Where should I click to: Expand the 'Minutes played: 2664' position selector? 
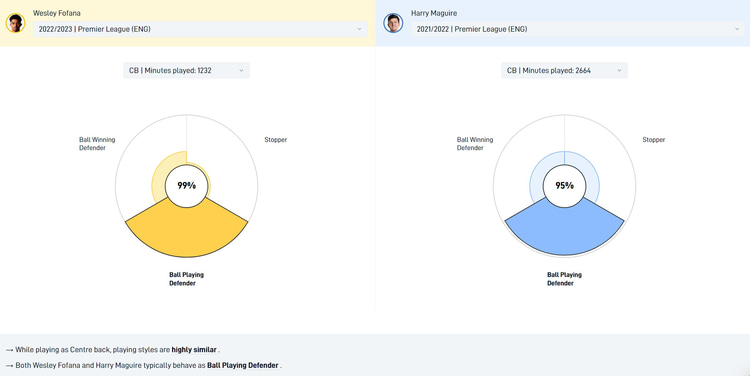click(564, 70)
